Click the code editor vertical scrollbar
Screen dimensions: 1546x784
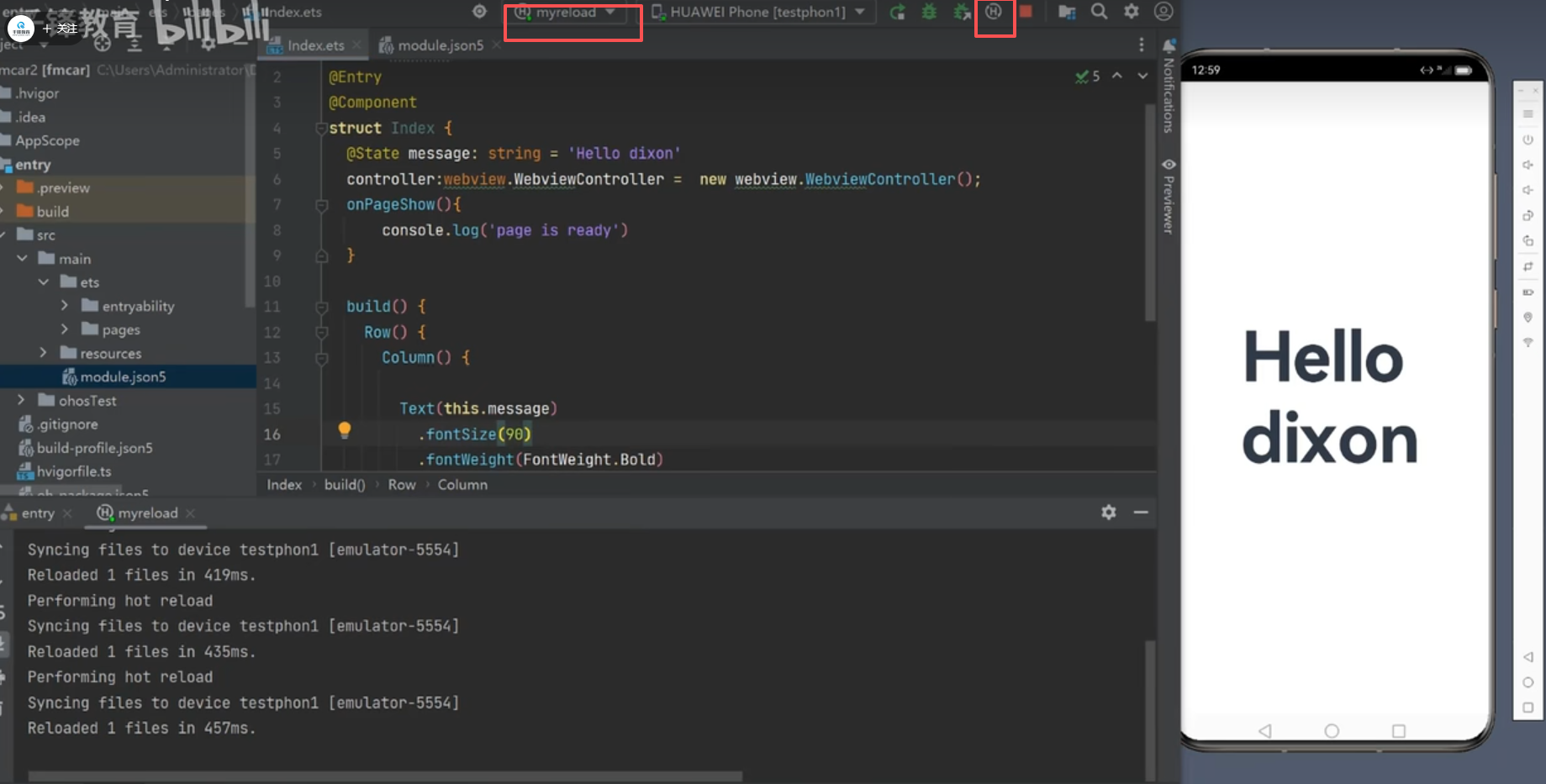(x=1149, y=212)
